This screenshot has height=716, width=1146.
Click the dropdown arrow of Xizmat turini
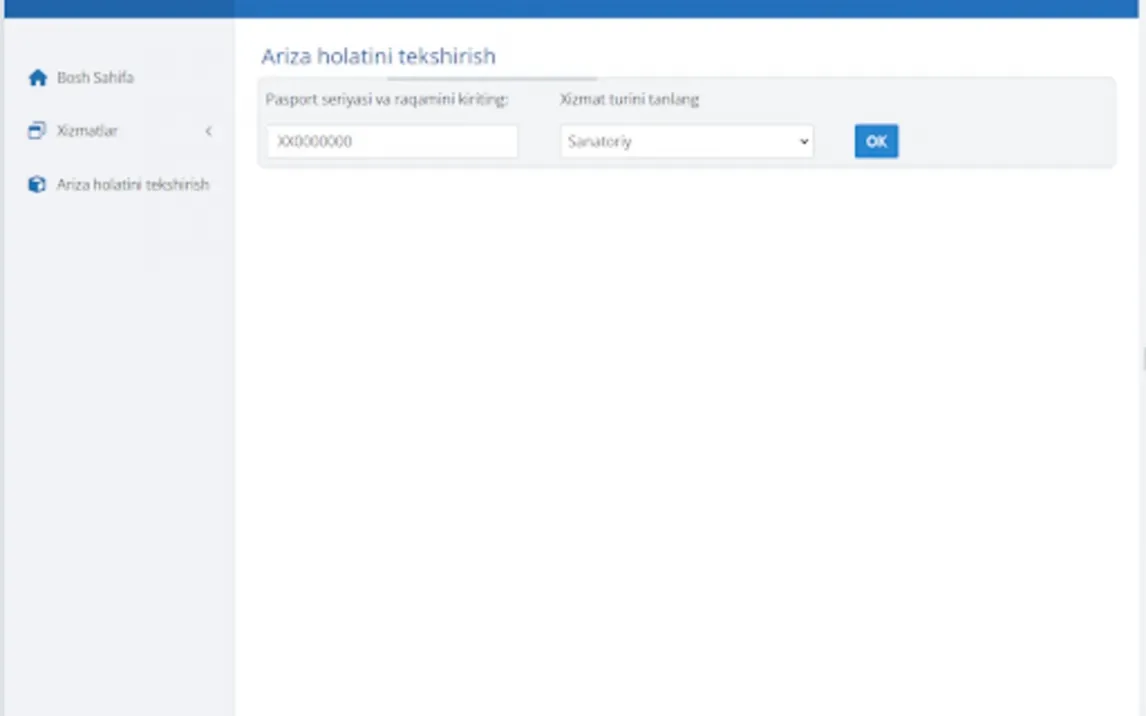coord(803,141)
